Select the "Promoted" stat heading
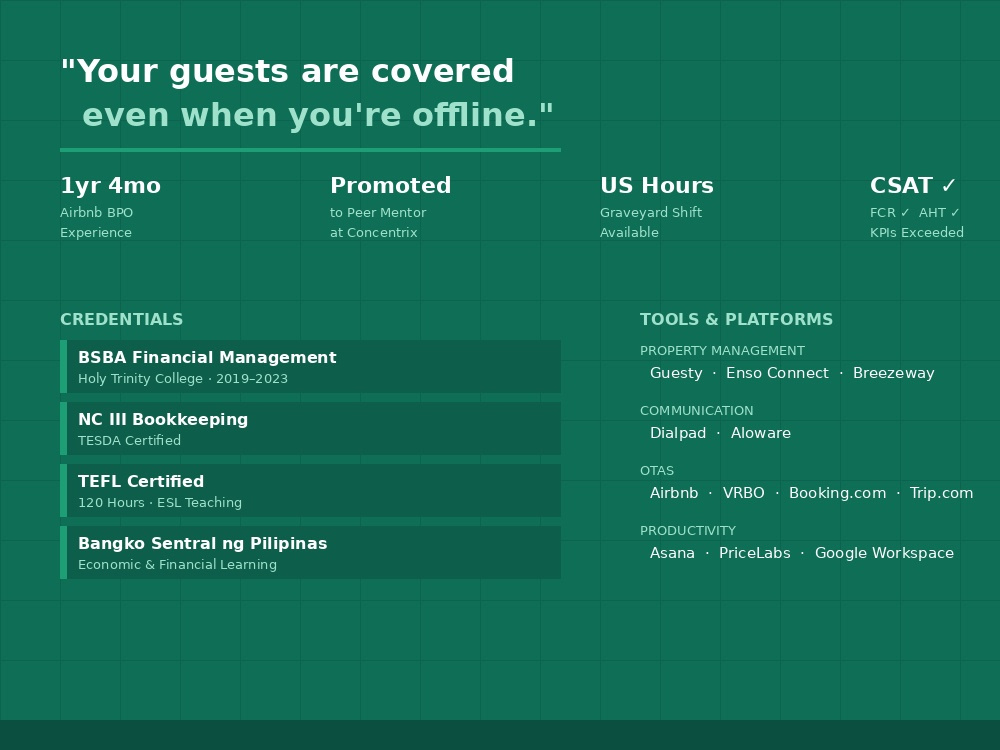This screenshot has width=1000, height=750. click(390, 186)
